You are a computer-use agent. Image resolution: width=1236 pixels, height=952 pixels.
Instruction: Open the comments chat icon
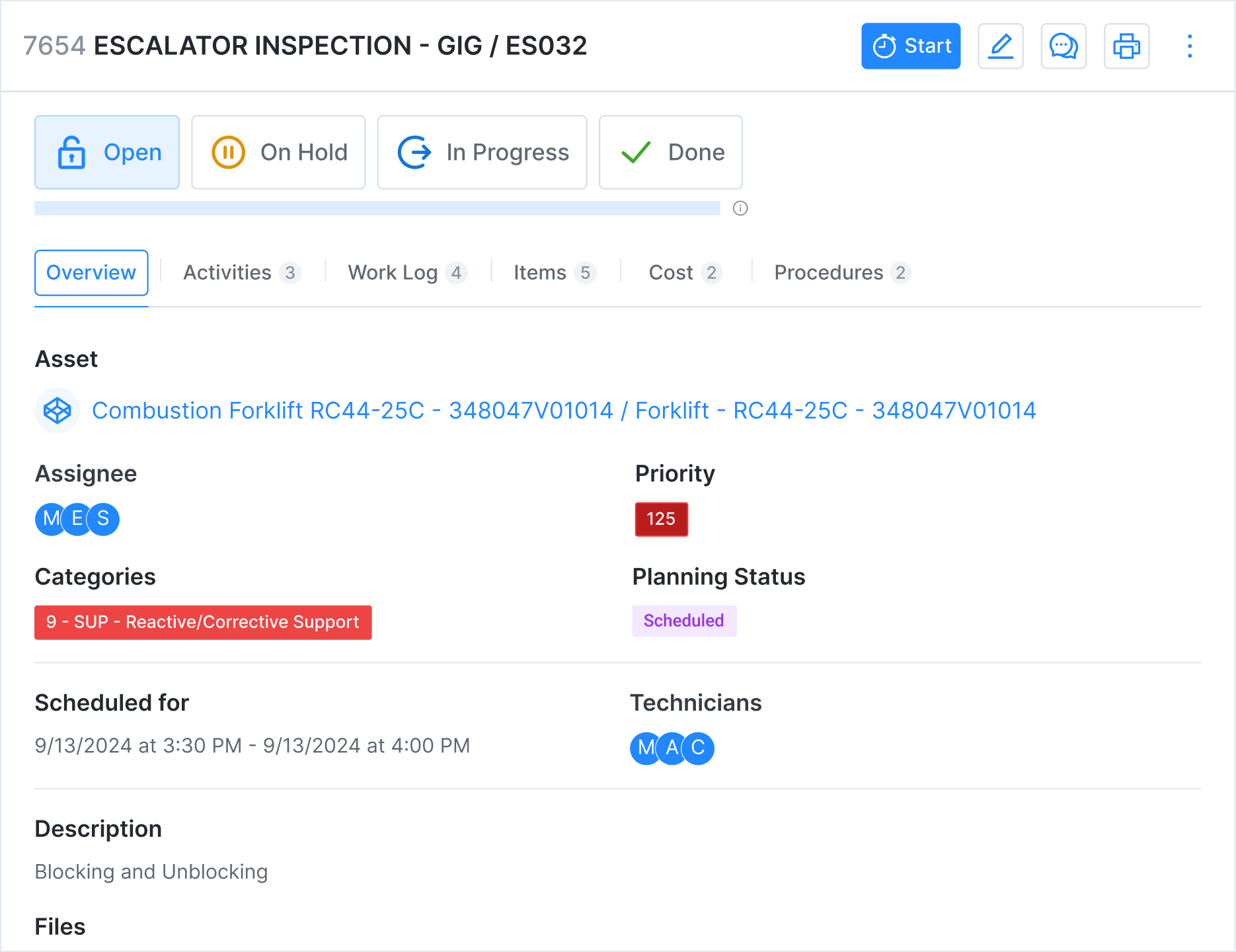pos(1063,46)
